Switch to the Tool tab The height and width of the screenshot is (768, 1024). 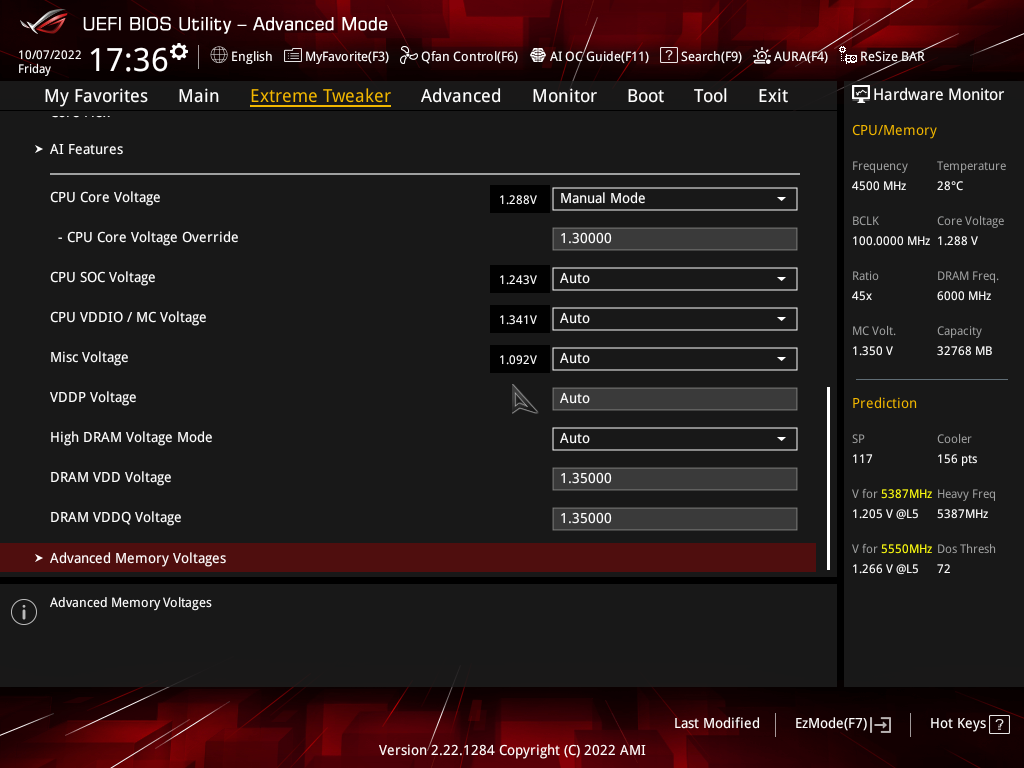(711, 96)
